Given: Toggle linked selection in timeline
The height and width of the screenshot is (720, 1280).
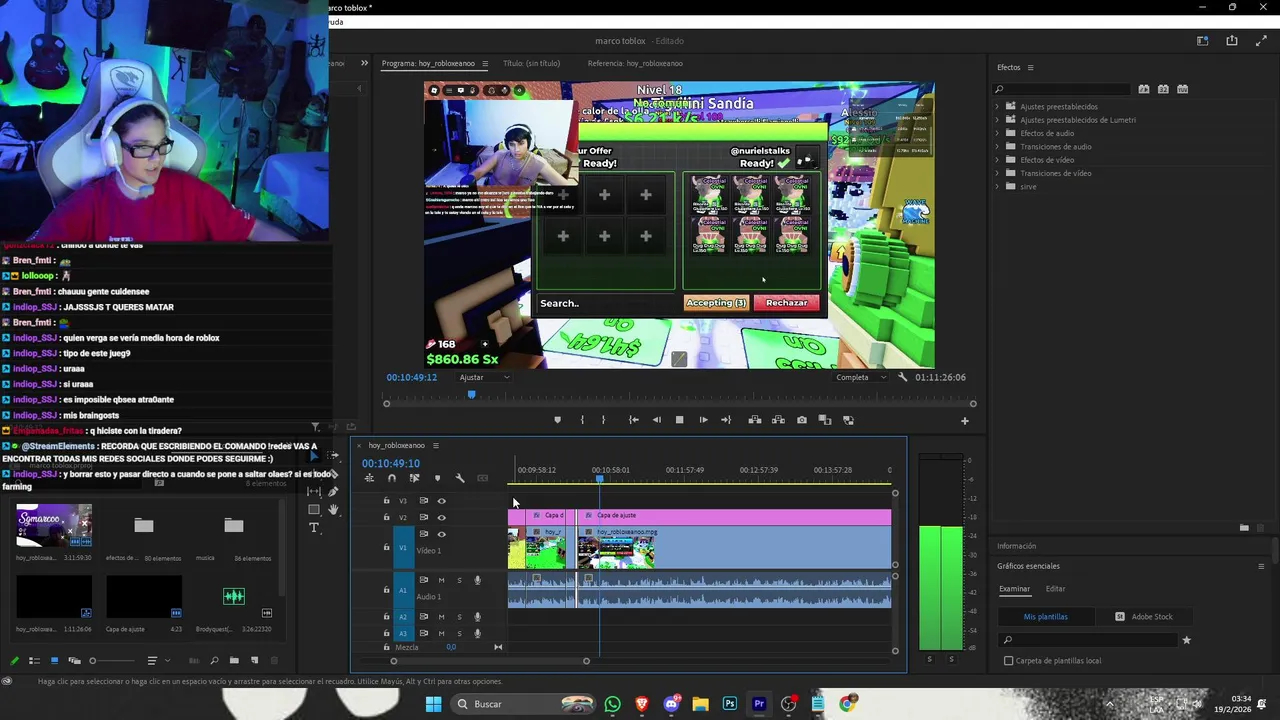Looking at the screenshot, I should coord(414,478).
